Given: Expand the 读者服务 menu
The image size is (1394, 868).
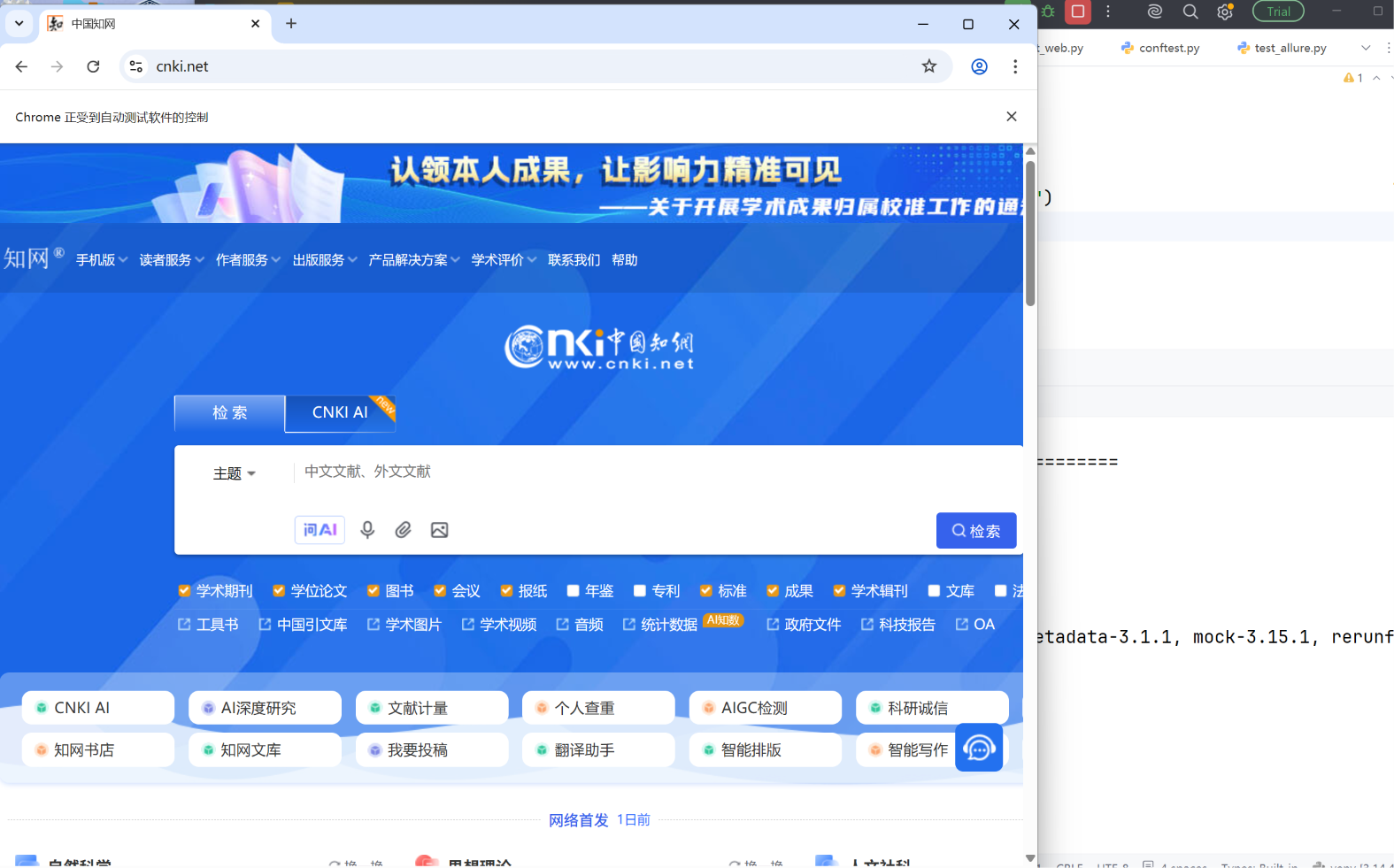Looking at the screenshot, I should click(x=172, y=260).
